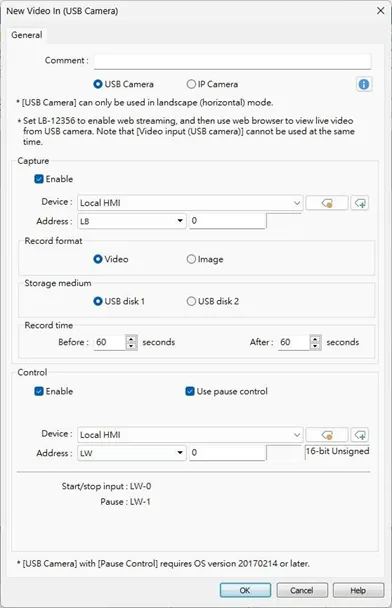The image size is (392, 608).
Task: Click the Control address number field
Action: [228, 453]
